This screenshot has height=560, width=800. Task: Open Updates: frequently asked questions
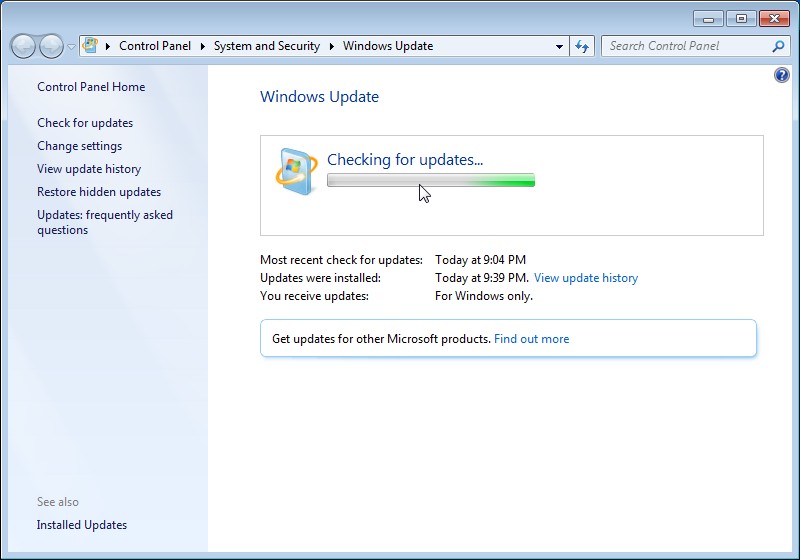tap(105, 222)
